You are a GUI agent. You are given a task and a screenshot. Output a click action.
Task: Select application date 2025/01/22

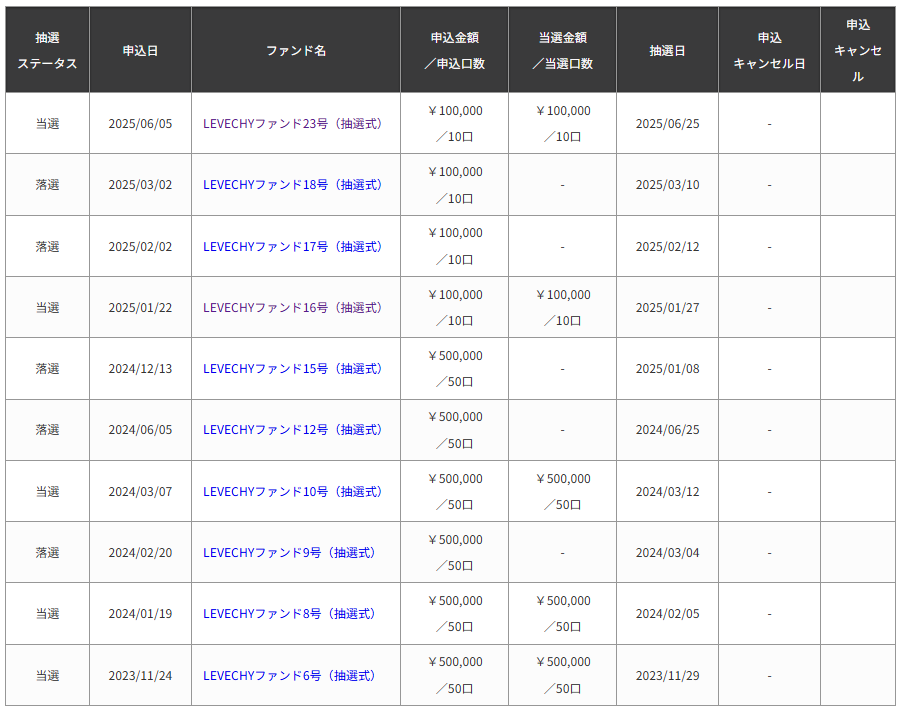[x=140, y=307]
